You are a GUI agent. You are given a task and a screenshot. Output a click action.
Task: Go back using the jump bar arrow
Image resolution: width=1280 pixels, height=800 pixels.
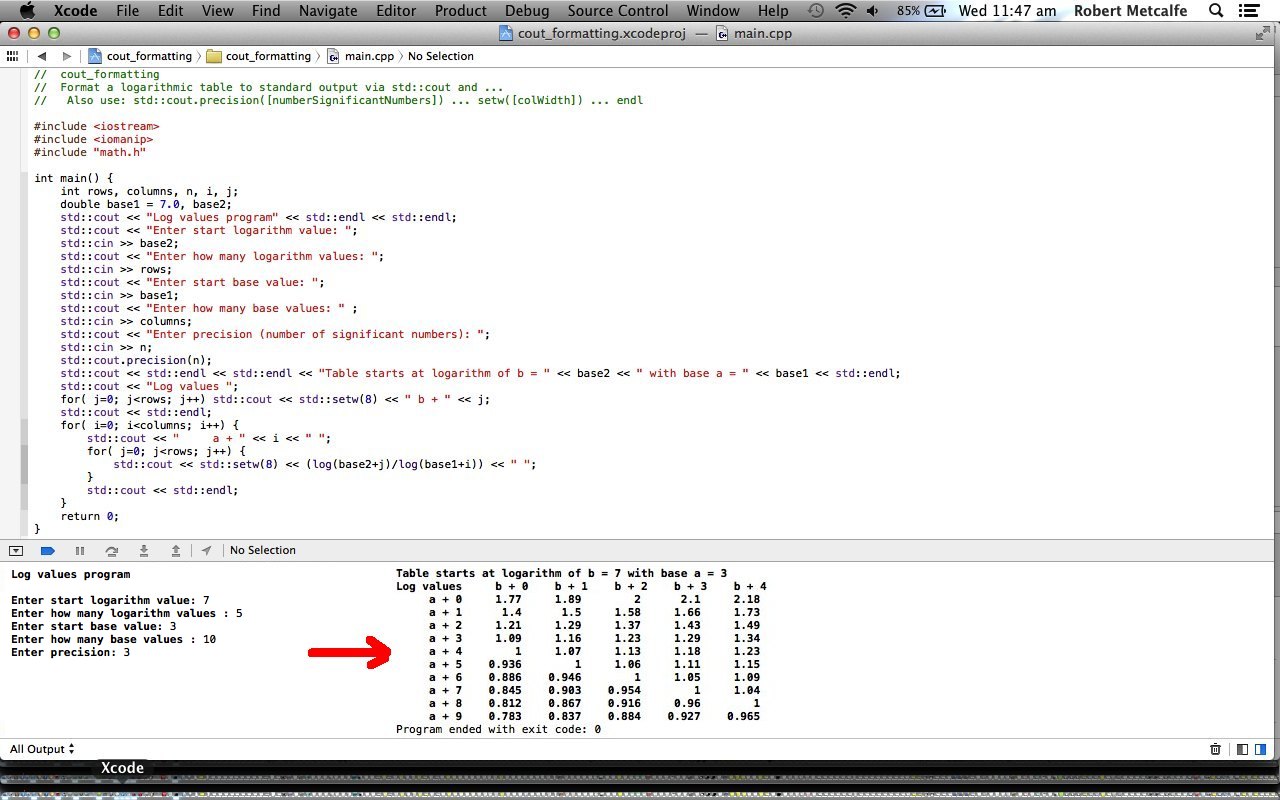(x=42, y=56)
